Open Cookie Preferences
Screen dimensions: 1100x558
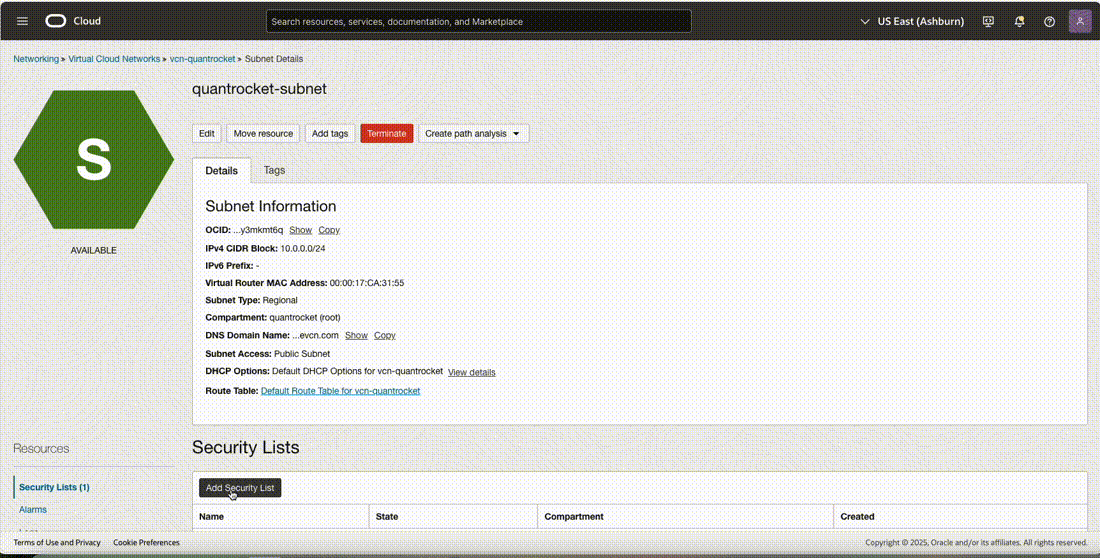(146, 543)
